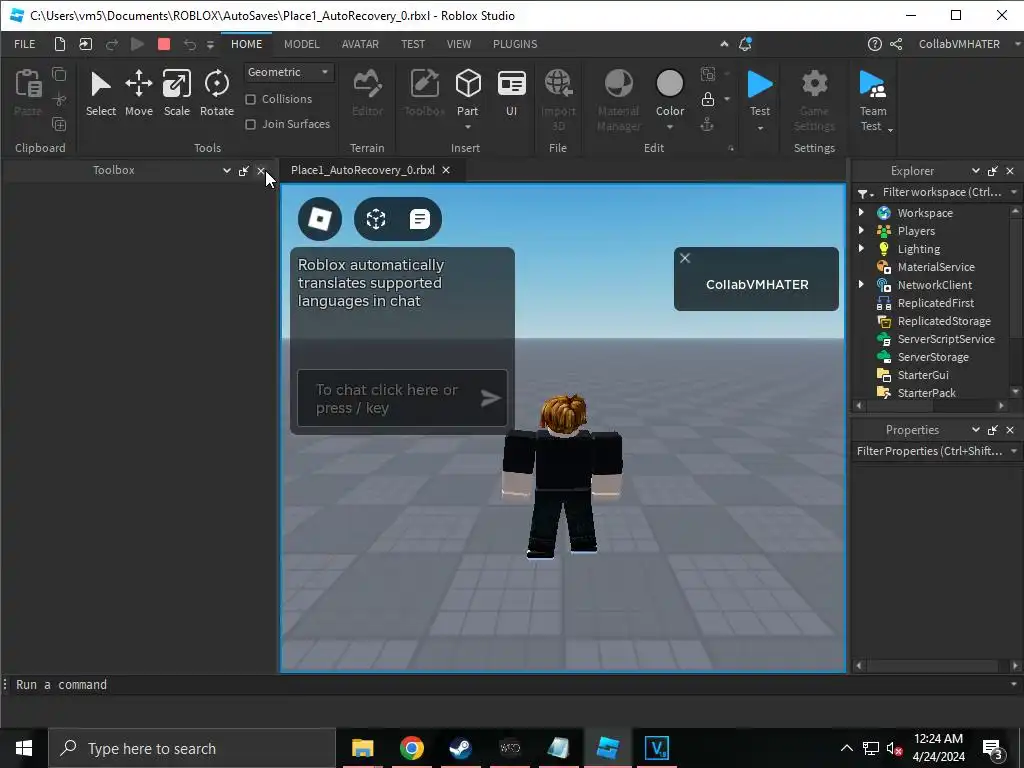Click the in-game chat input box
Image resolution: width=1024 pixels, height=768 pixels.
(402, 398)
